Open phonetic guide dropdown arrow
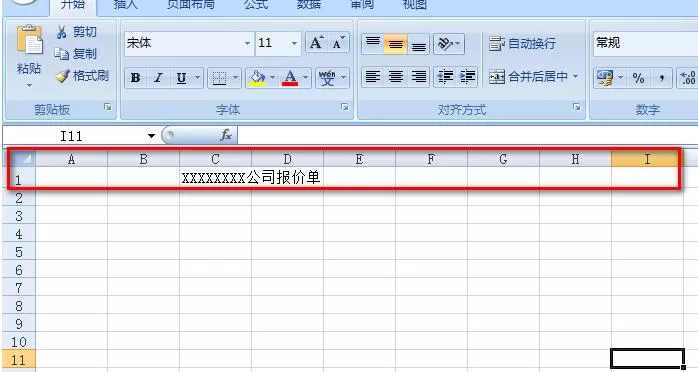 (x=344, y=78)
